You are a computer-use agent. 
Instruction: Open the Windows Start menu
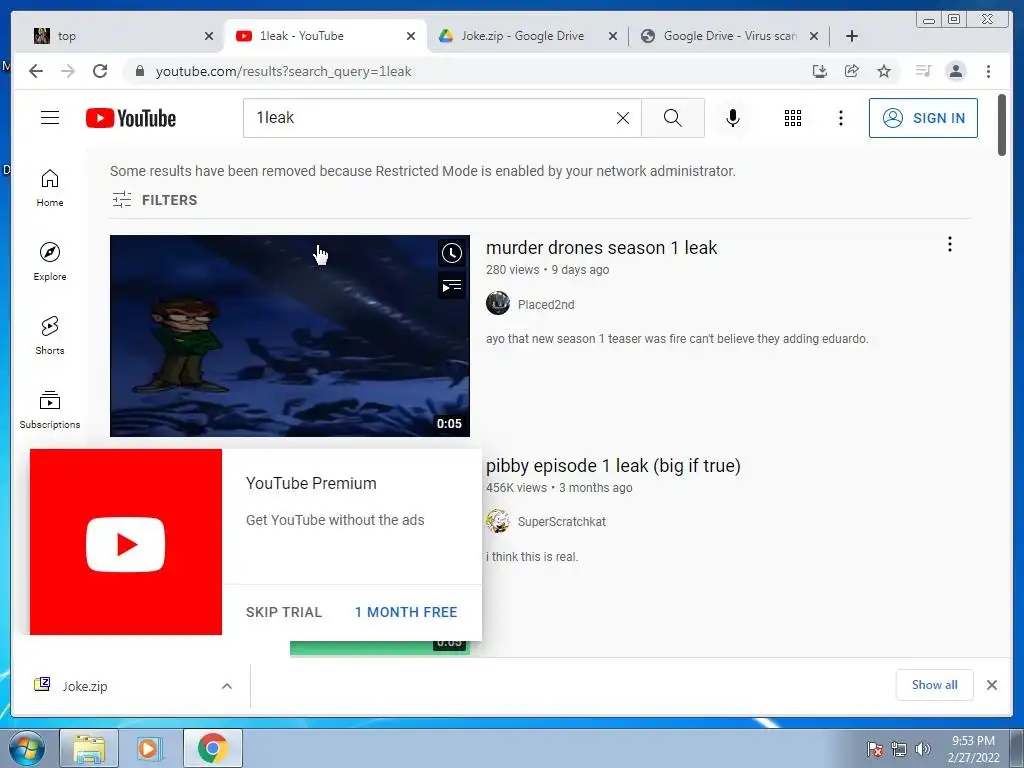(26, 748)
